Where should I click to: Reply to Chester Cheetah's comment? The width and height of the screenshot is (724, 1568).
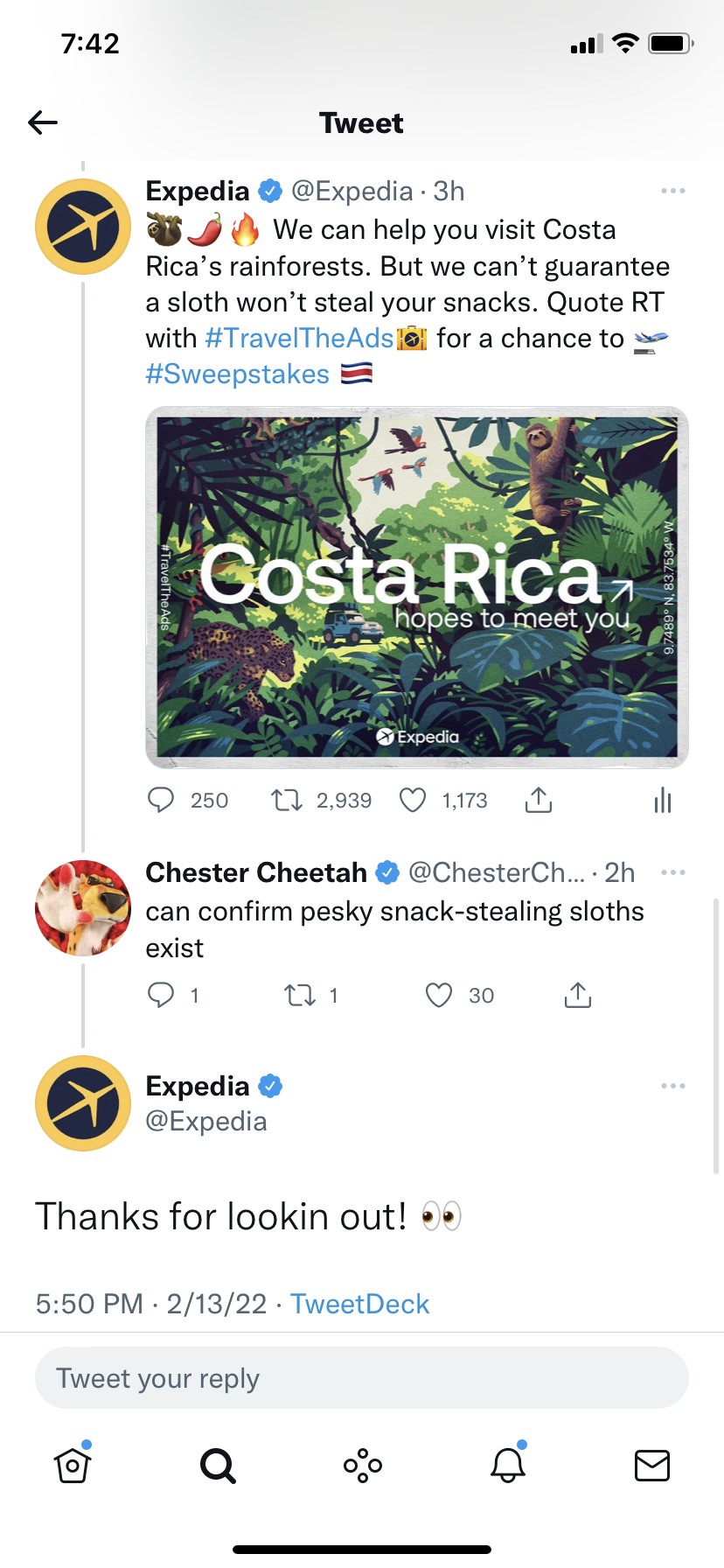click(161, 995)
